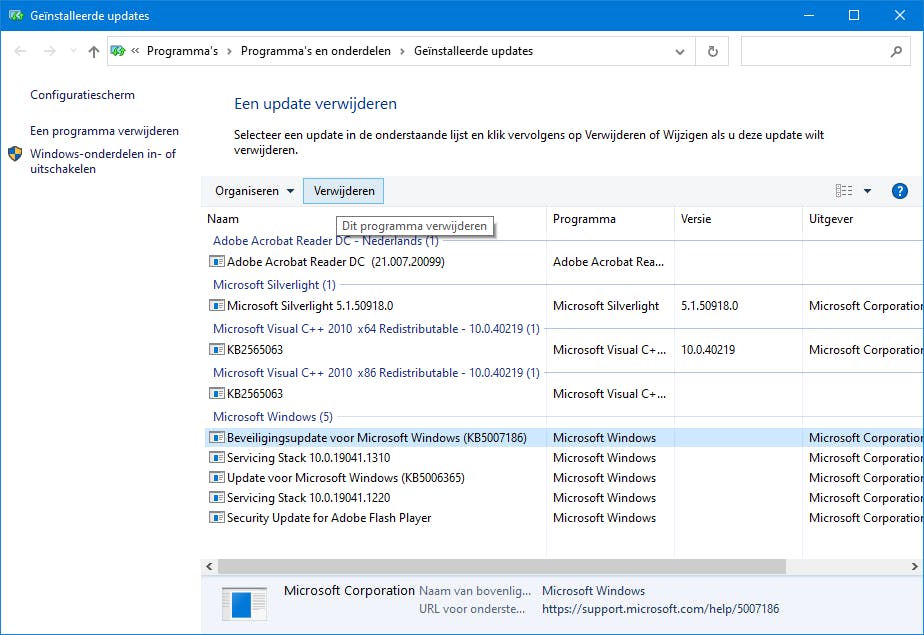The image size is (924, 635).
Task: Click the window title bar icon
Action: [15, 15]
